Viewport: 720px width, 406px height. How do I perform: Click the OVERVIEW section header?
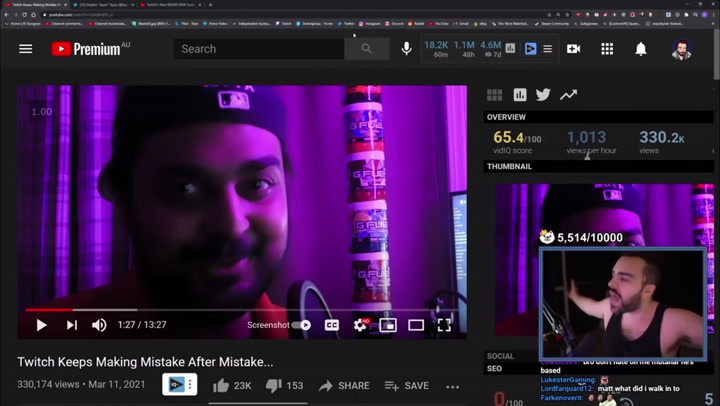pyautogui.click(x=598, y=117)
